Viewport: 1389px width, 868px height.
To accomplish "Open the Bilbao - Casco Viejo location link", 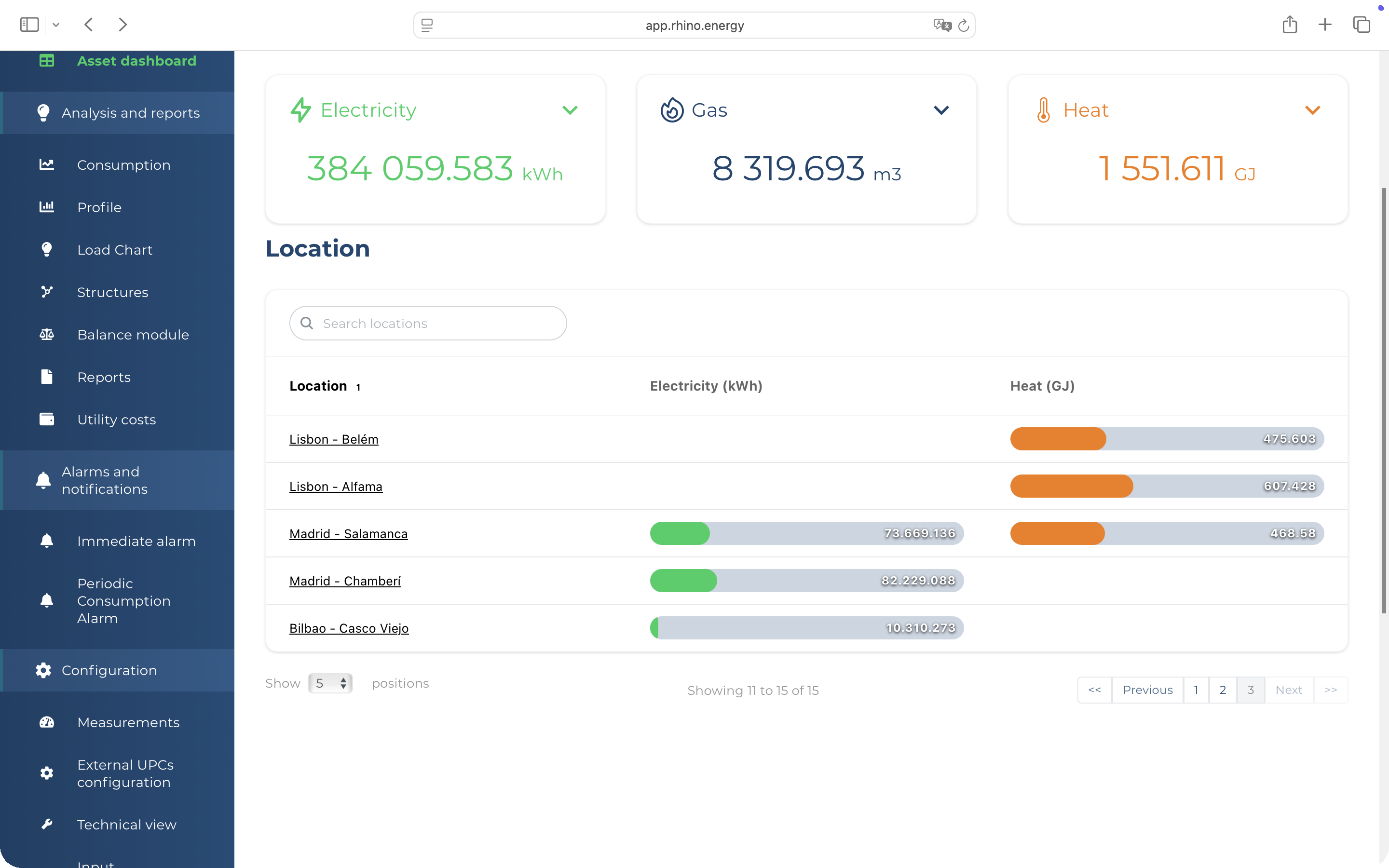I will 349,628.
